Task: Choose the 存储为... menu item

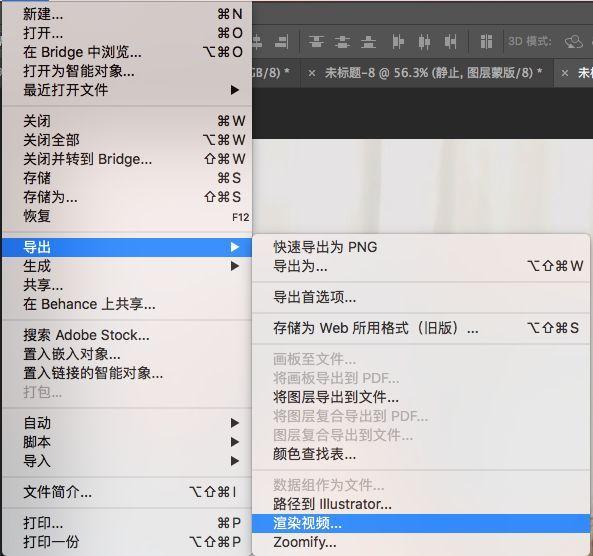Action: (127, 197)
